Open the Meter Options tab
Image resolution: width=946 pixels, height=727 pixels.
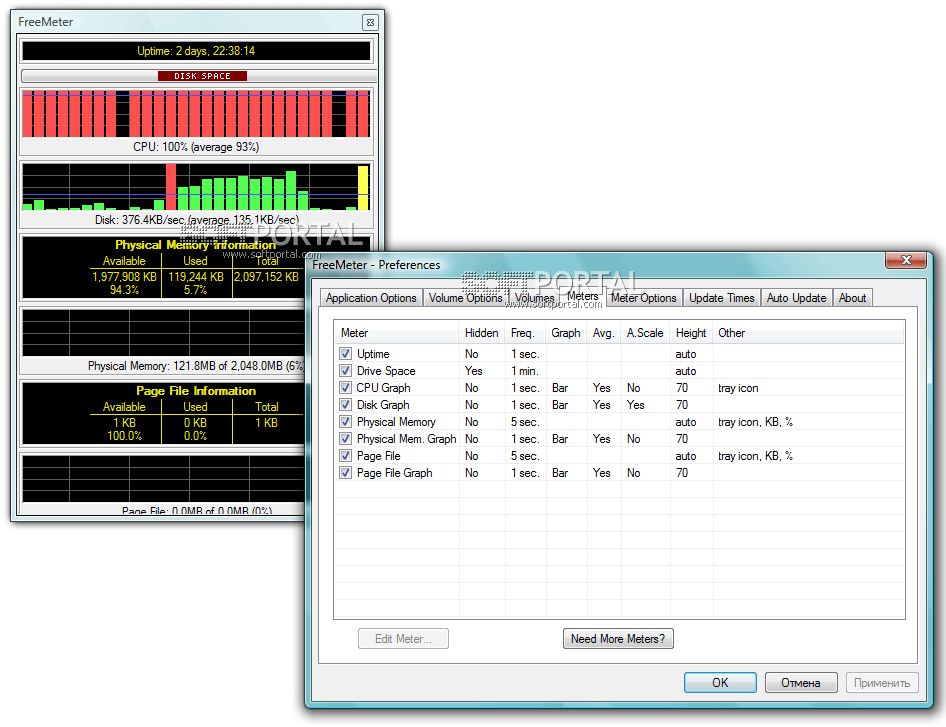click(644, 298)
